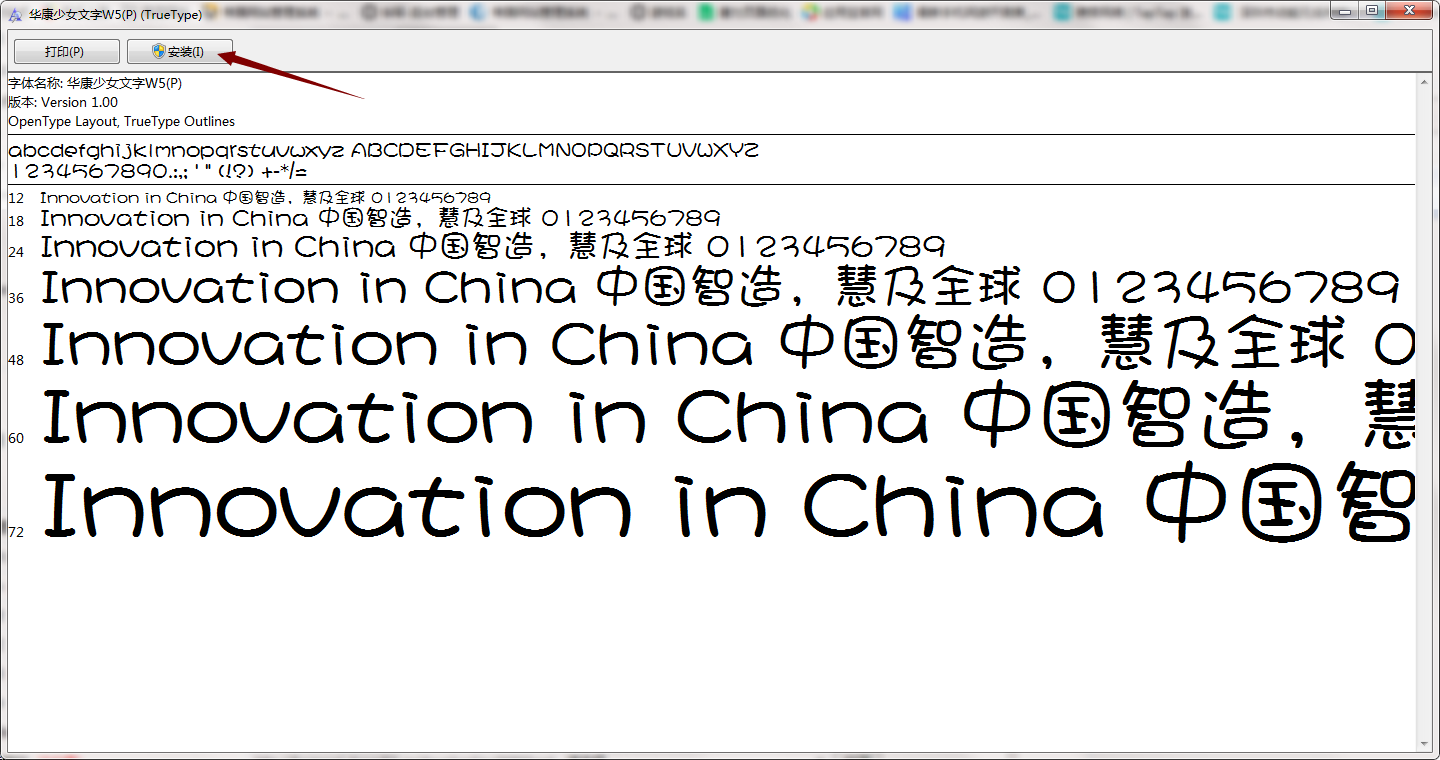Click the abcdefghijklmnopqrstuvwxyz alphabet sample line

384,151
